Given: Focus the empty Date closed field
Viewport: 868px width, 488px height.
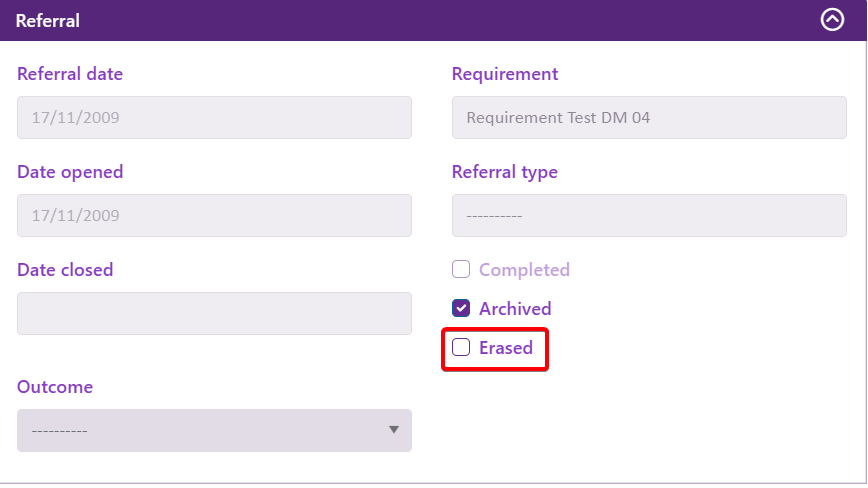Looking at the screenshot, I should 214,313.
